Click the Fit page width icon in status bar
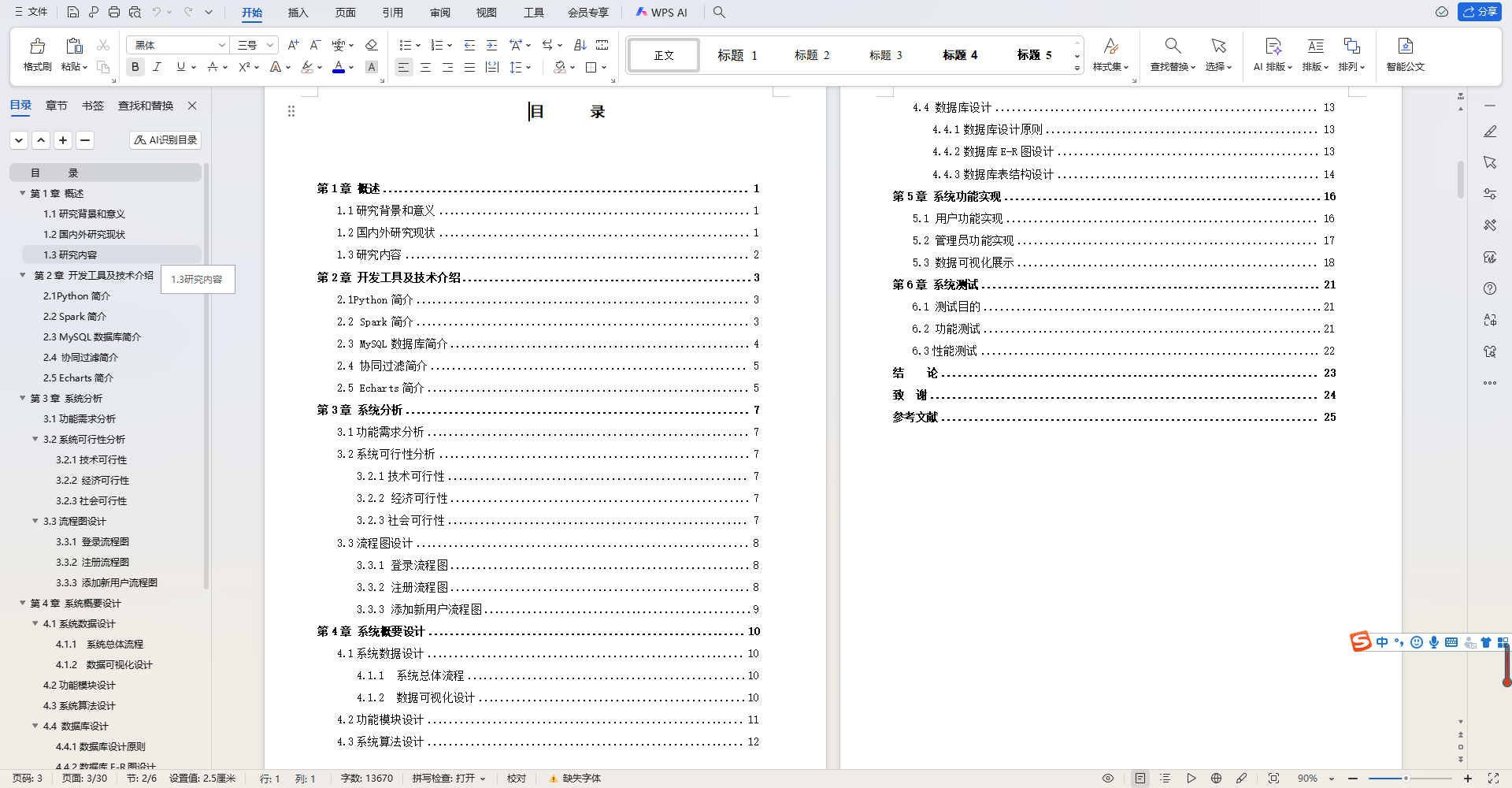This screenshot has height=788, width=1512. coord(1273,778)
